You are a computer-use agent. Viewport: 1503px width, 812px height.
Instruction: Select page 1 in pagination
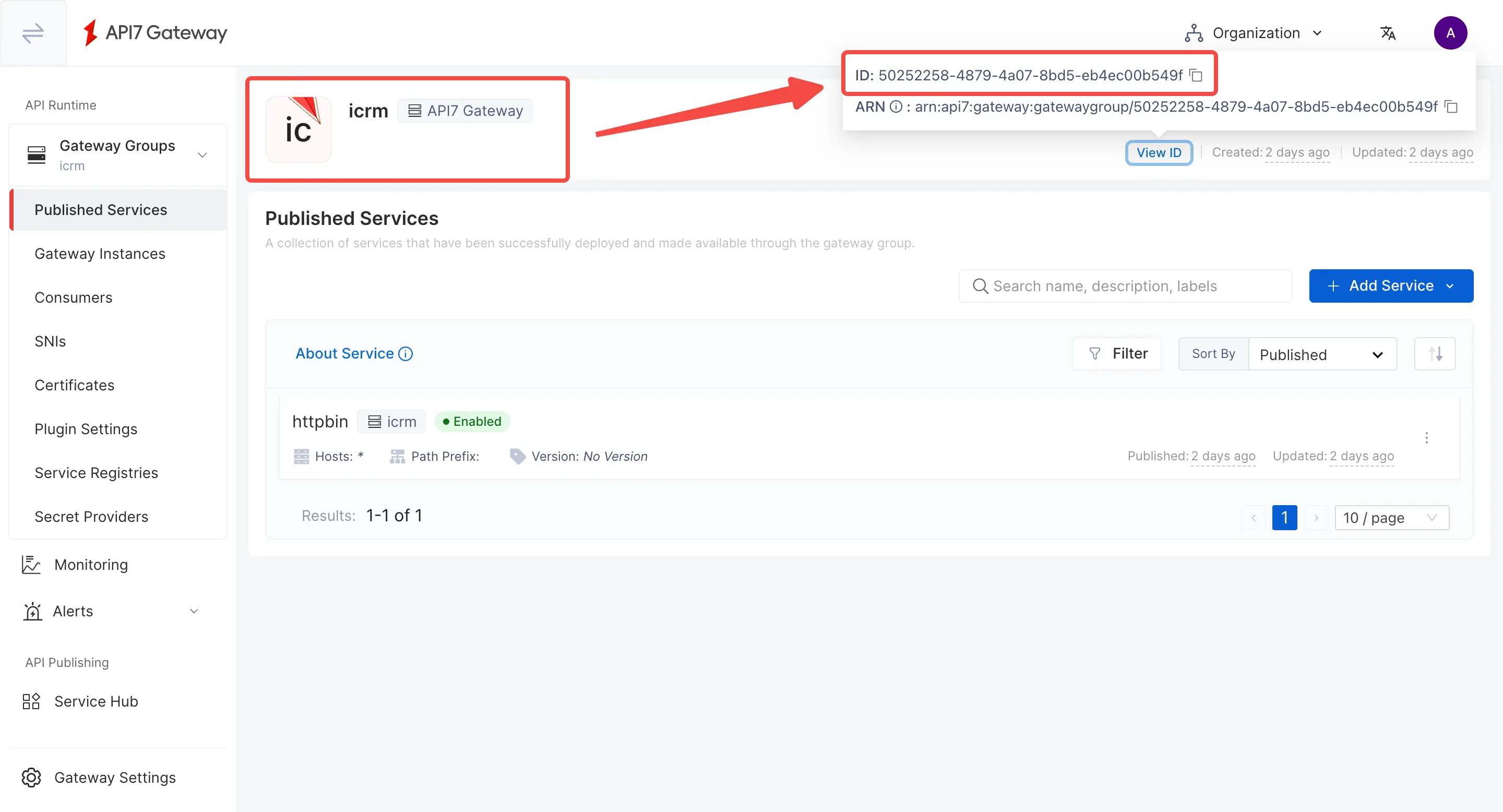point(1284,518)
